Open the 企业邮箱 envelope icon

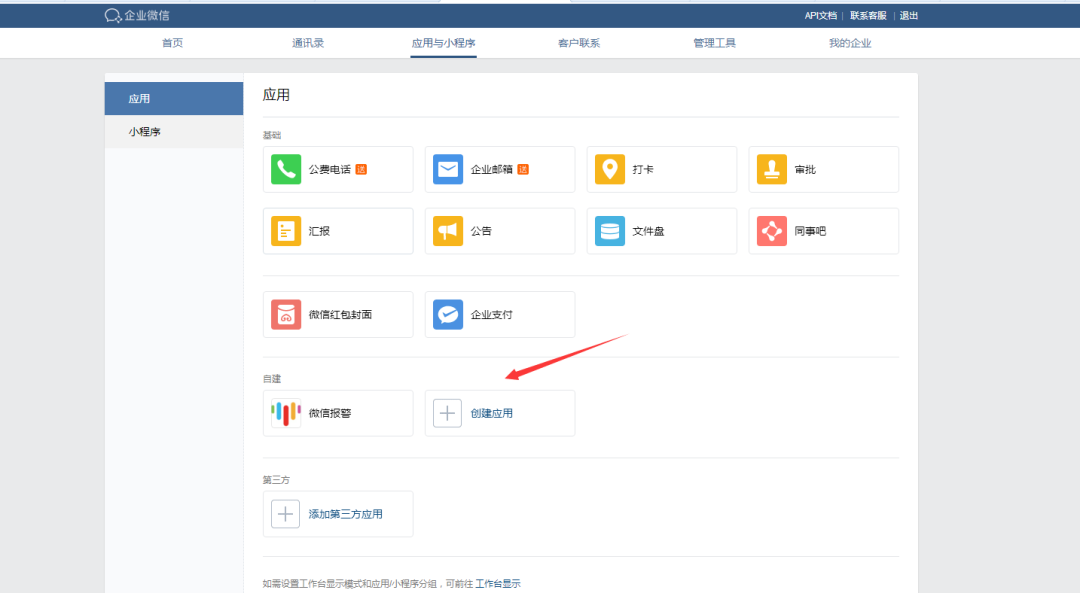448,169
